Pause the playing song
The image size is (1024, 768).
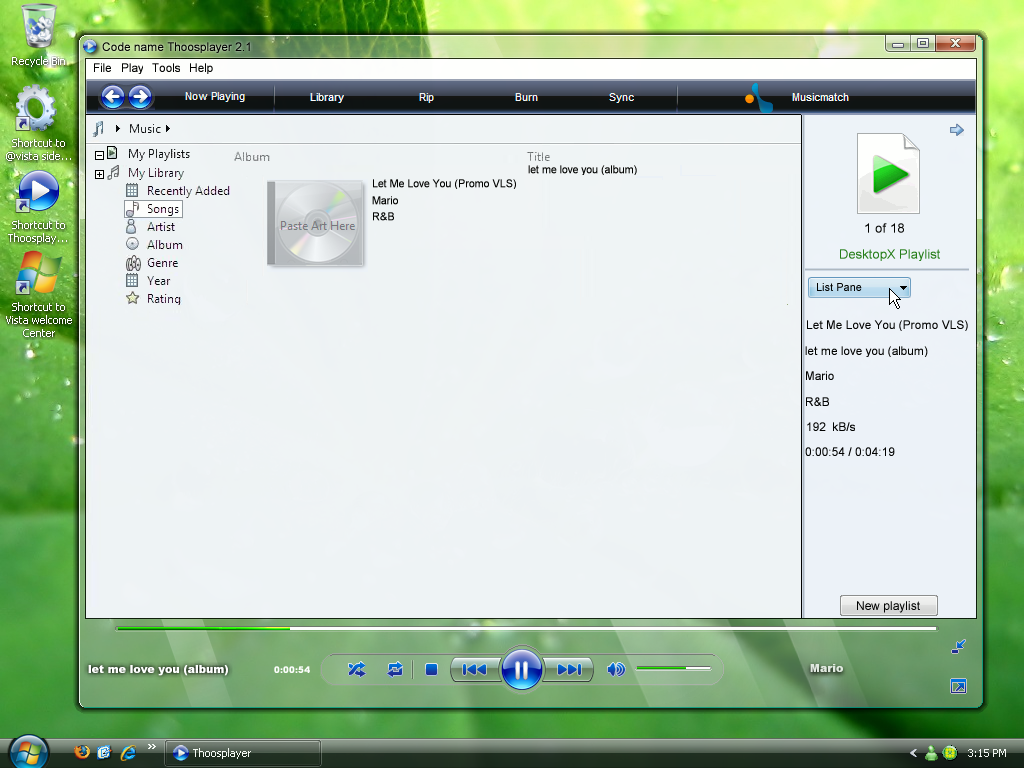[521, 669]
